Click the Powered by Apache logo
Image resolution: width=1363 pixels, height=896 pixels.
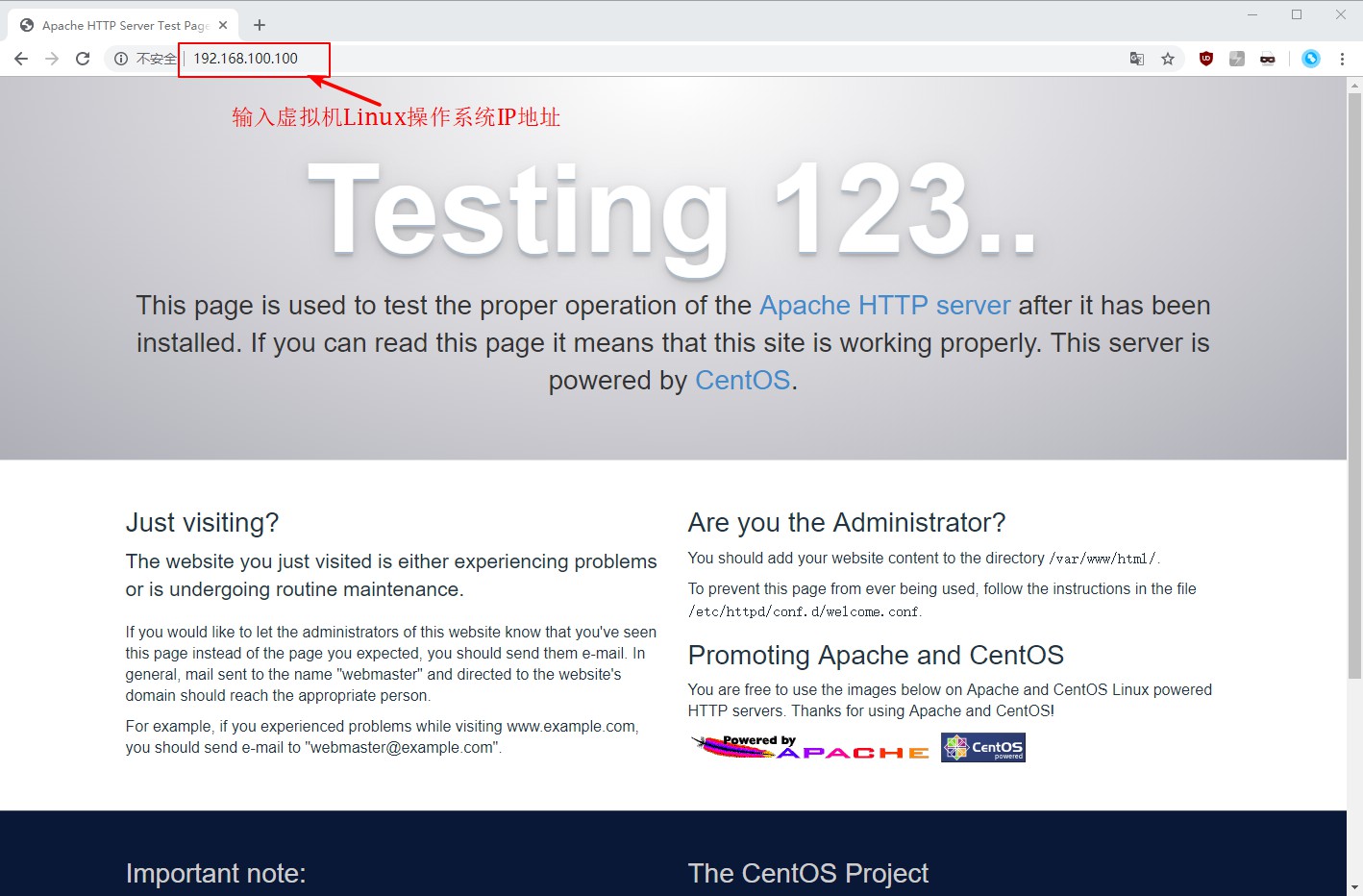(x=810, y=748)
